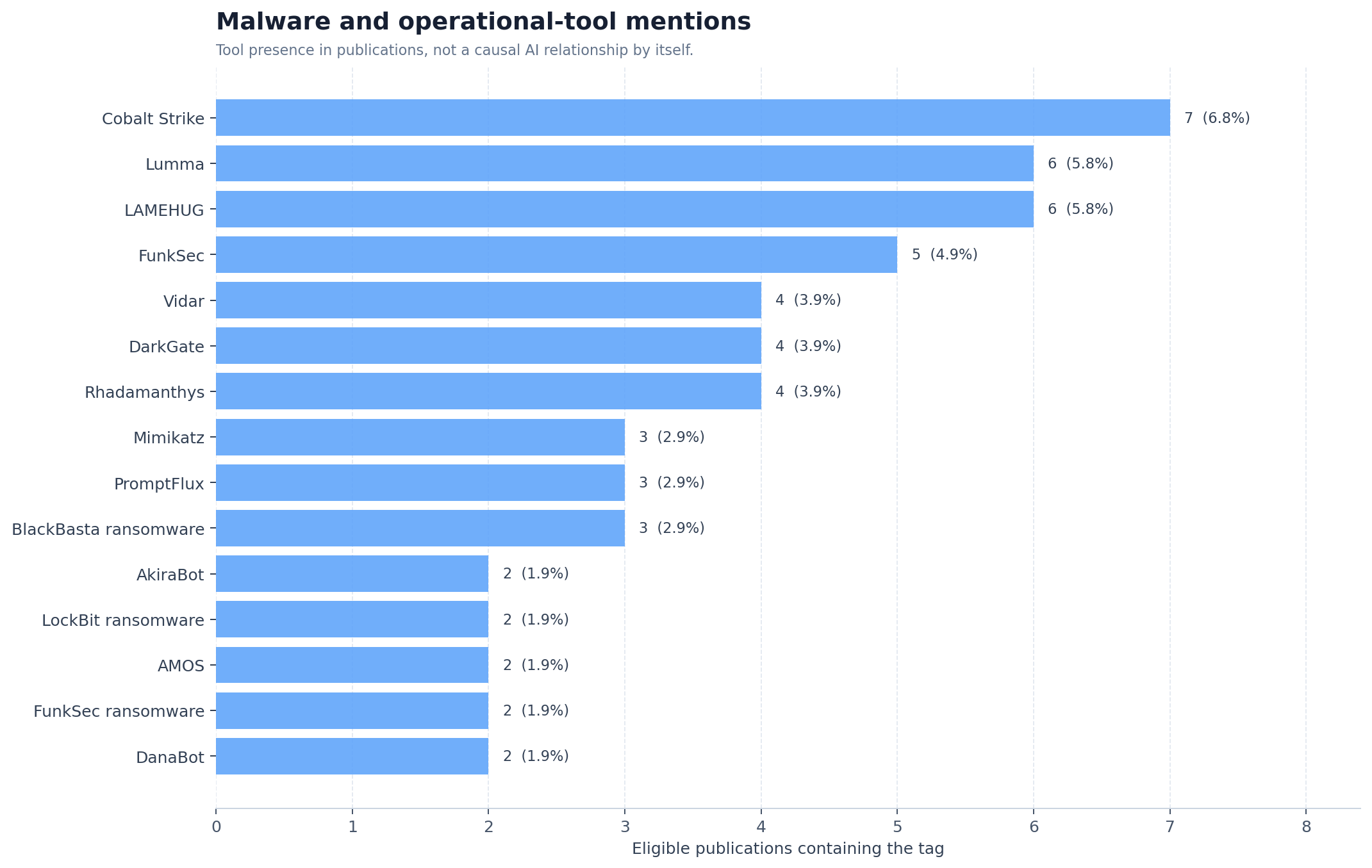
Task: Click the DarkGate bar
Action: pyautogui.click(x=488, y=345)
